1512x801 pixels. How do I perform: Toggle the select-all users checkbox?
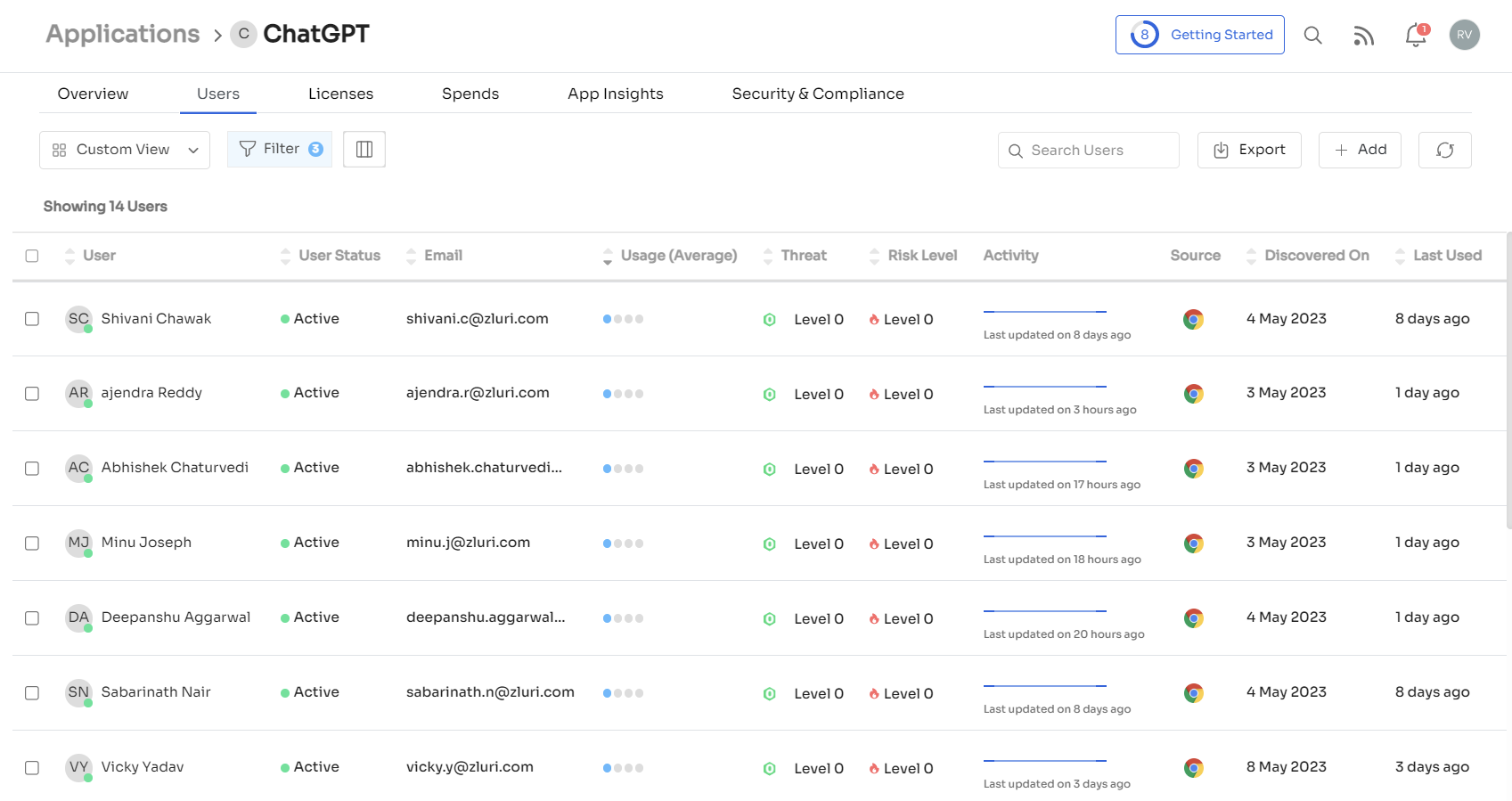click(x=32, y=256)
